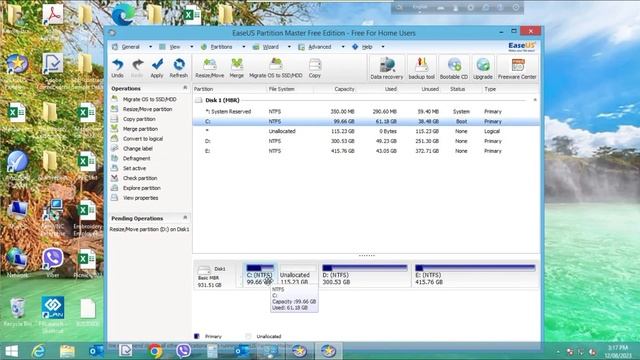Expand the Wizard dropdown arrow

click(289, 47)
